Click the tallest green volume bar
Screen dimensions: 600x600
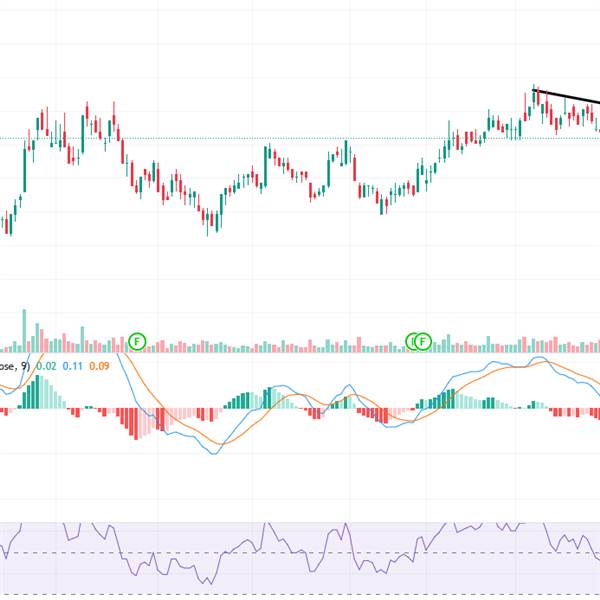point(24,331)
